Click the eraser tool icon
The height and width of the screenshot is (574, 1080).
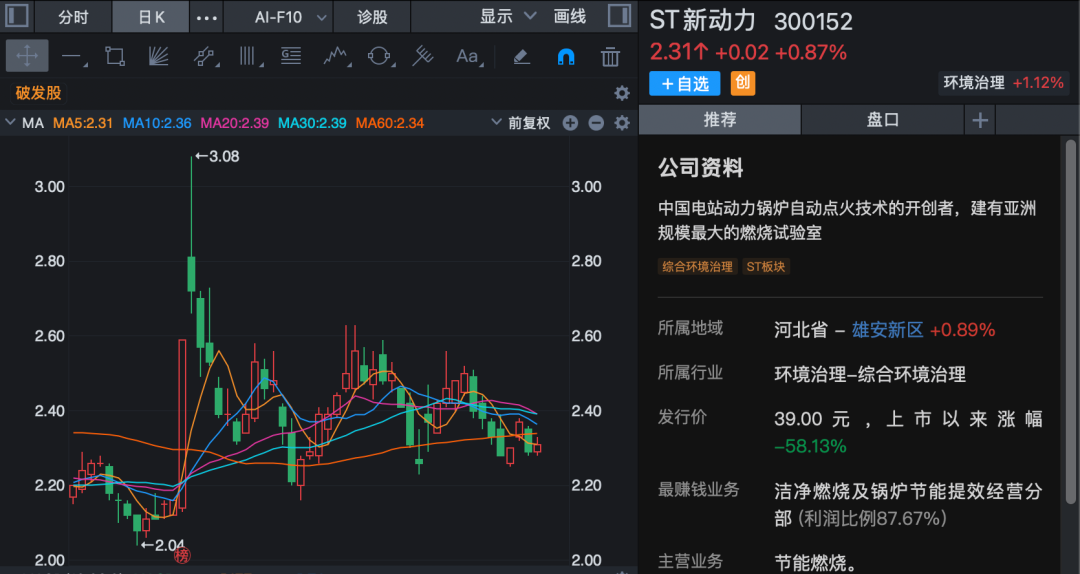pos(521,56)
